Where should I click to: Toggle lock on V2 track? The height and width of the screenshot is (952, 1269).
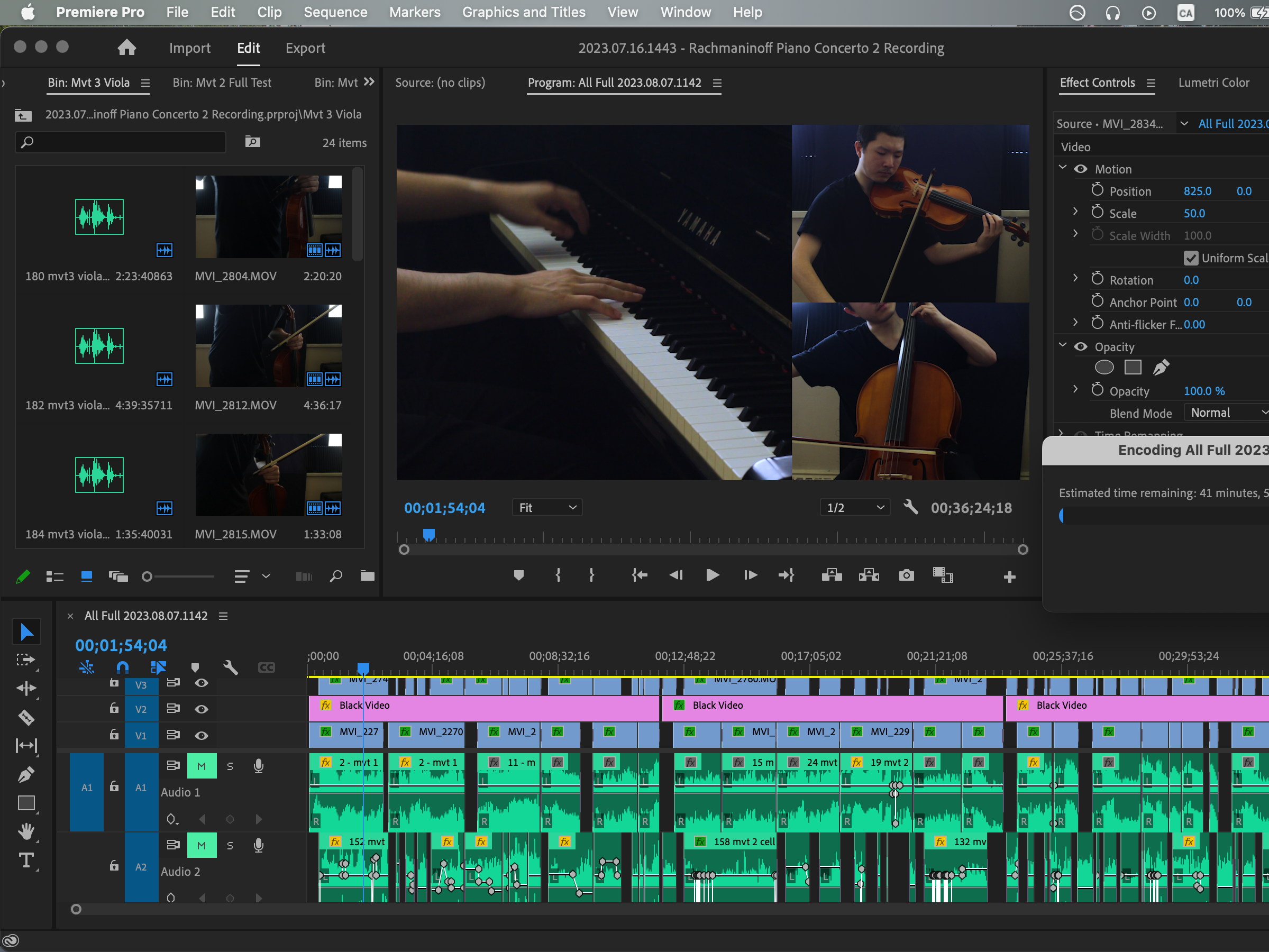point(114,709)
